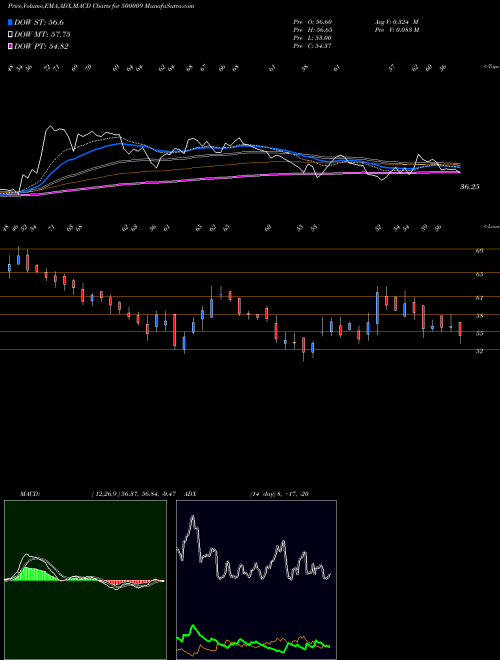Screen dimensions: 500x660
Task: Click the 65 price axis label
Action: pos(479,274)
